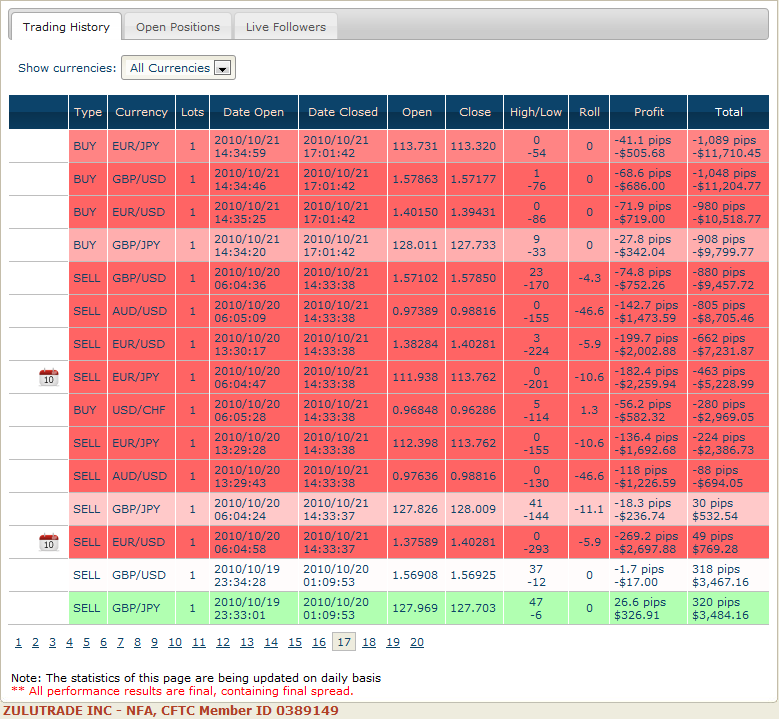Click calendar icon beside SELL EUR/JPY 111.938 row

point(49,377)
